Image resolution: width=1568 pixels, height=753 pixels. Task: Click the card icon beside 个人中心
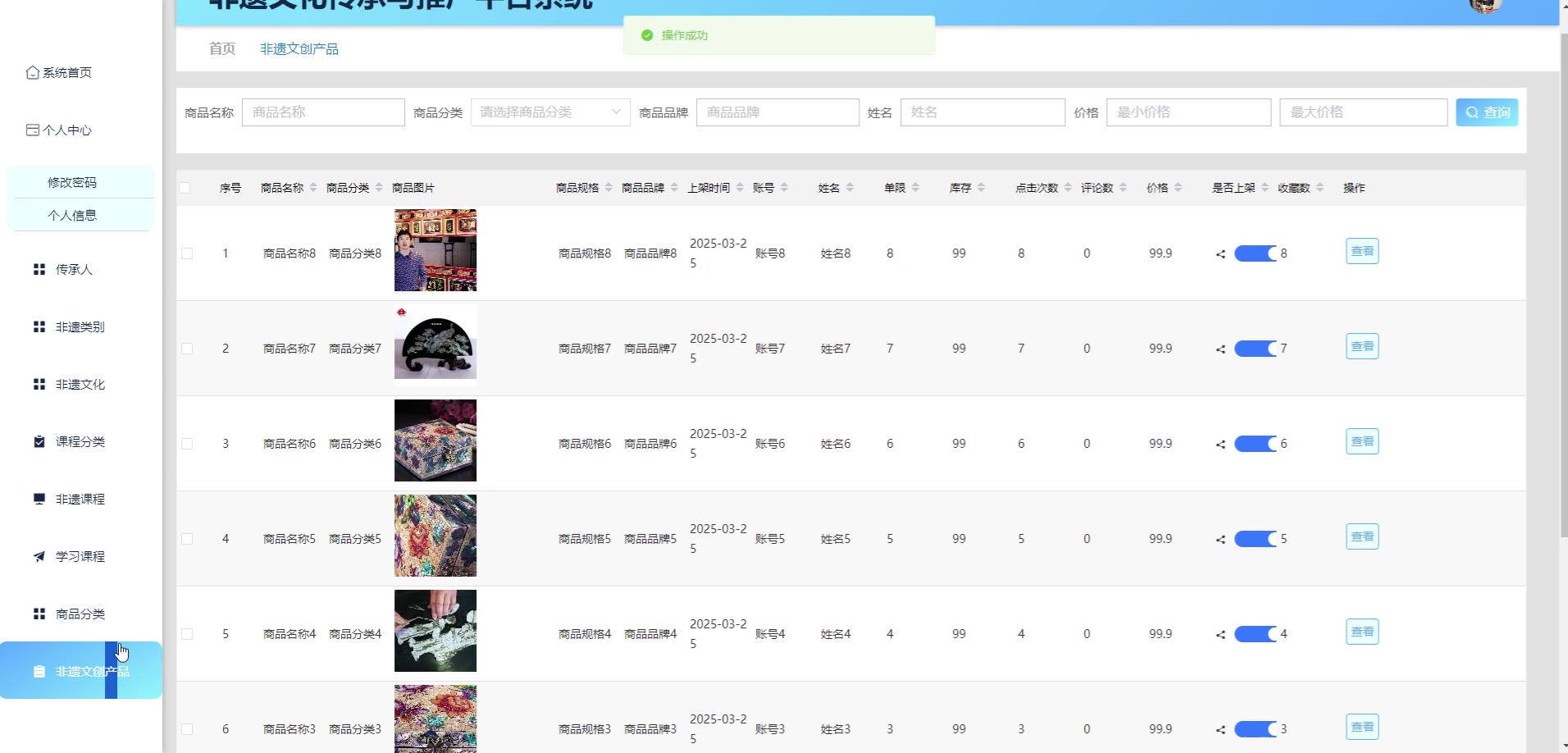click(33, 130)
